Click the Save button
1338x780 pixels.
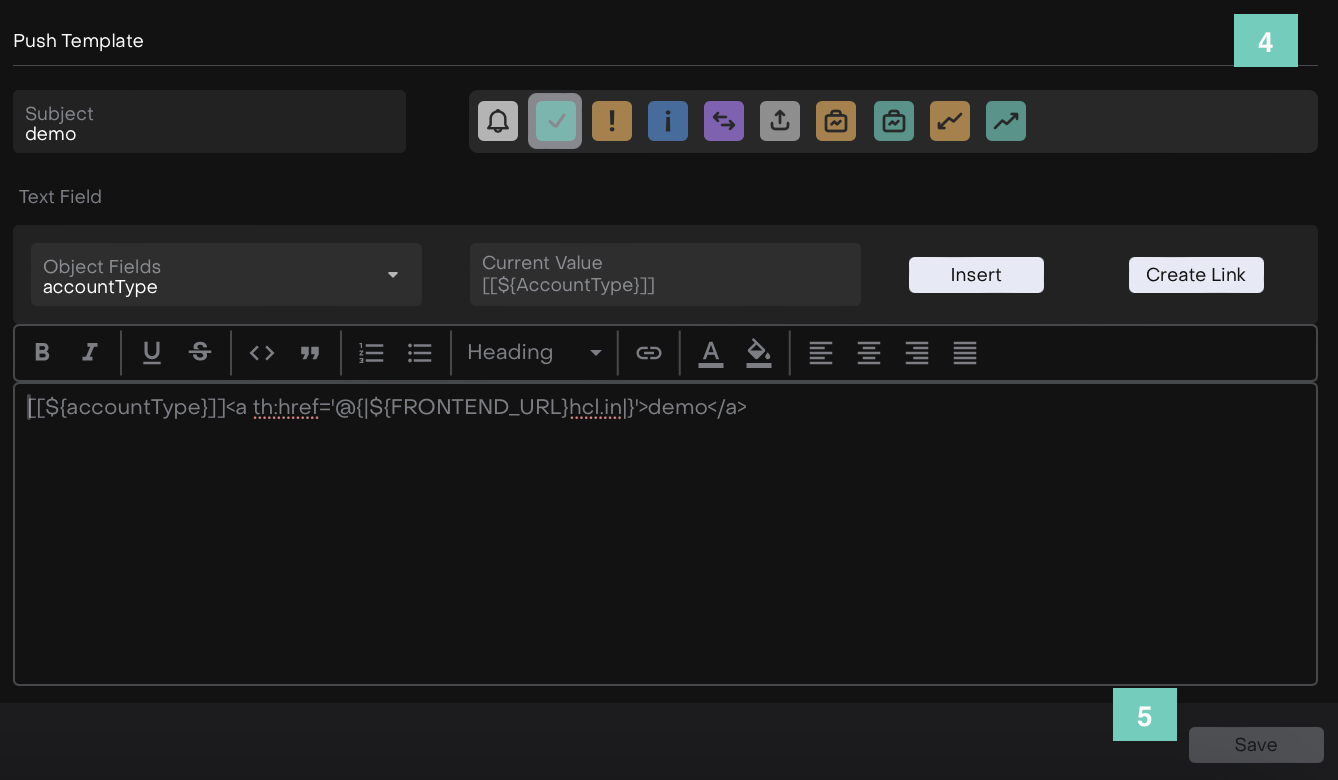point(1256,745)
